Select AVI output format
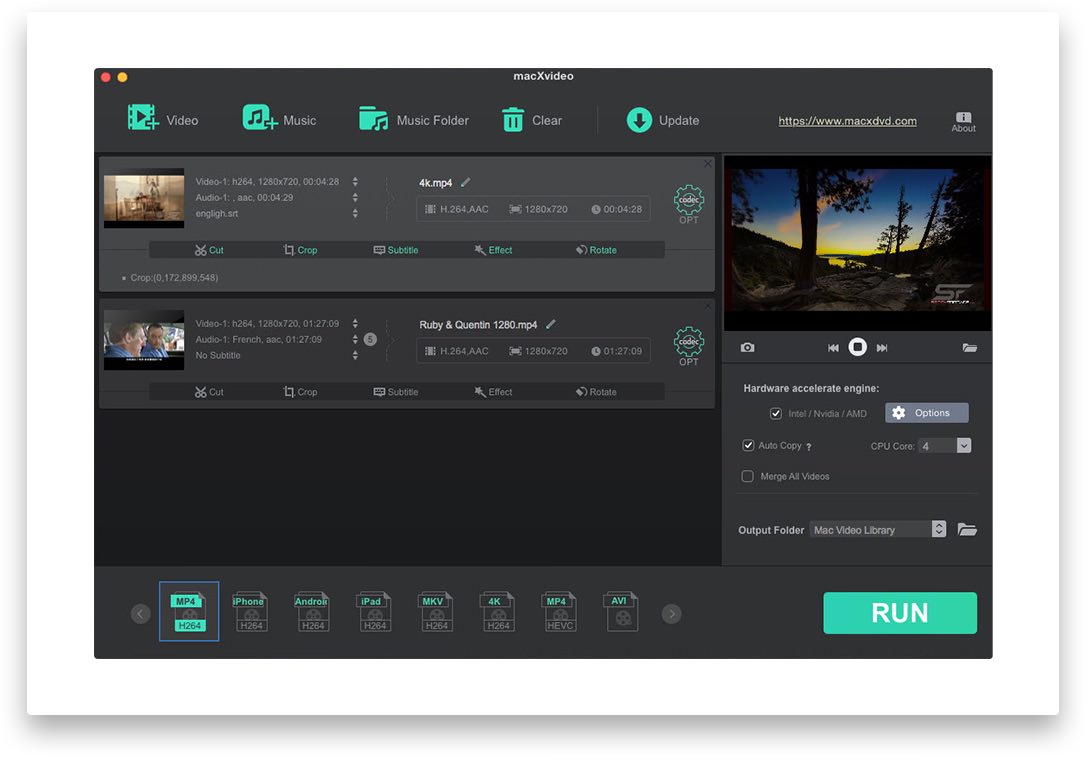 622,612
